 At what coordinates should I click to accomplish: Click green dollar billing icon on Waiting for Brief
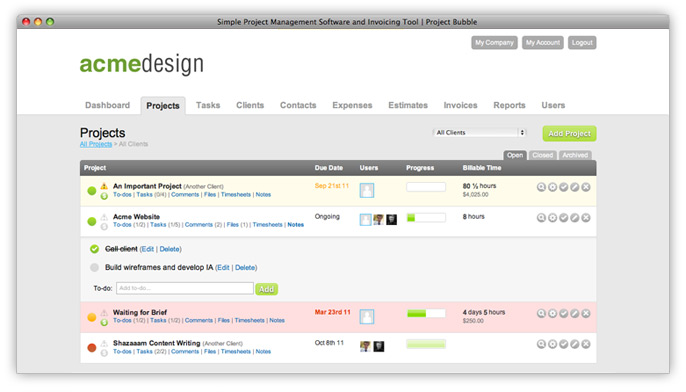[104, 323]
